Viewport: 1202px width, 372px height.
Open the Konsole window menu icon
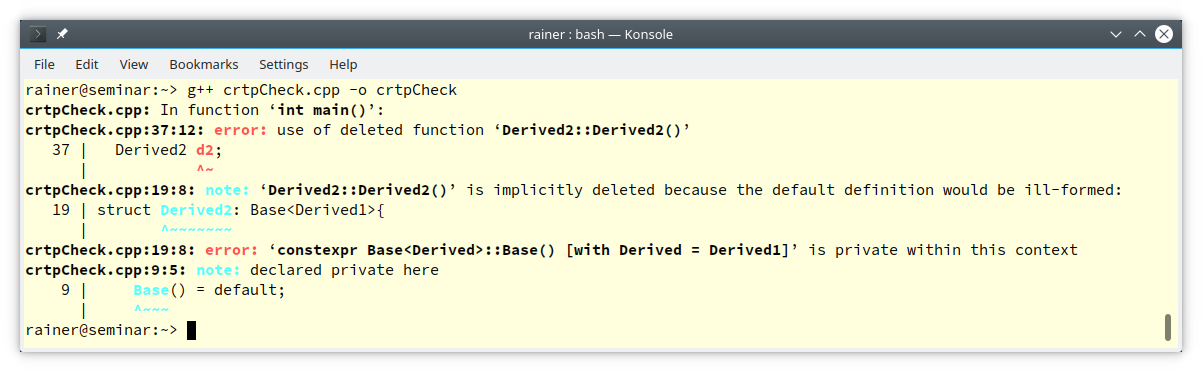coord(38,34)
